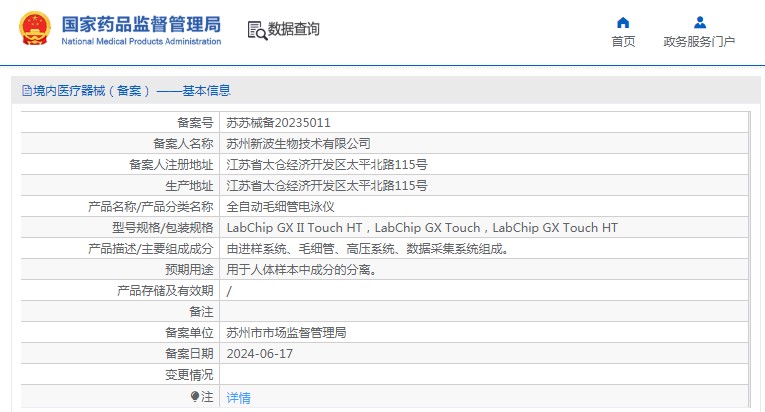Select the 备案号 label
This screenshot has height=412, width=765.
point(195,123)
